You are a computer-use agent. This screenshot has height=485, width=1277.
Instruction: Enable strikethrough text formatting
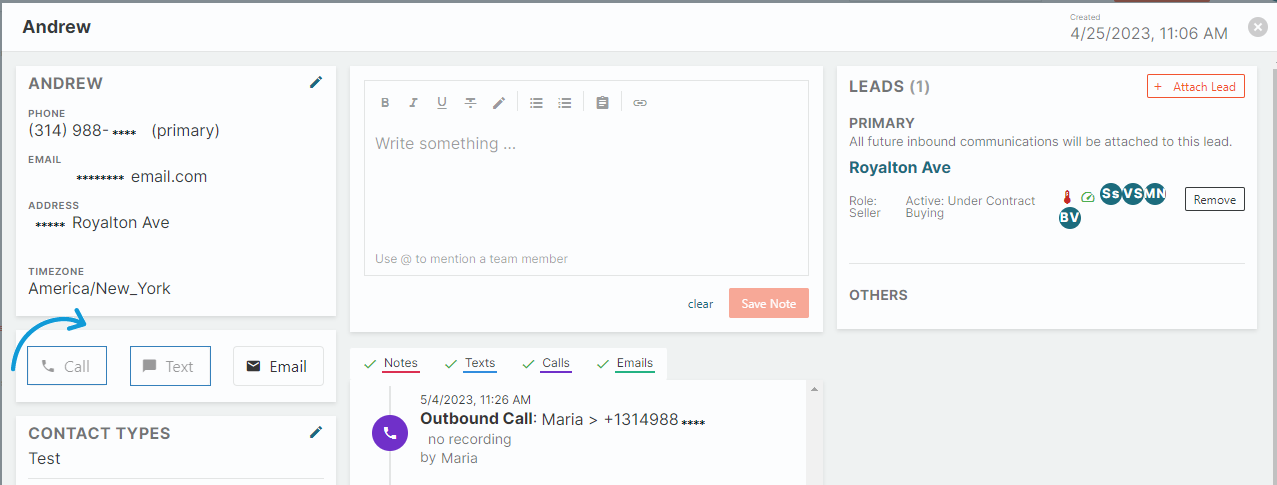tap(470, 103)
